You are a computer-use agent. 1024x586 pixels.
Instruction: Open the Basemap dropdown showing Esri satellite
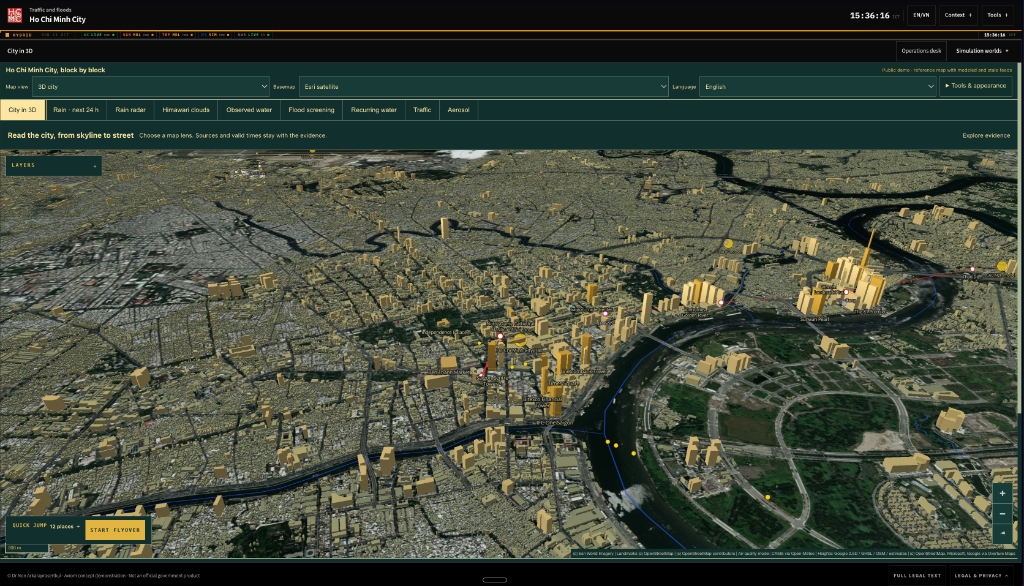[x=483, y=86]
